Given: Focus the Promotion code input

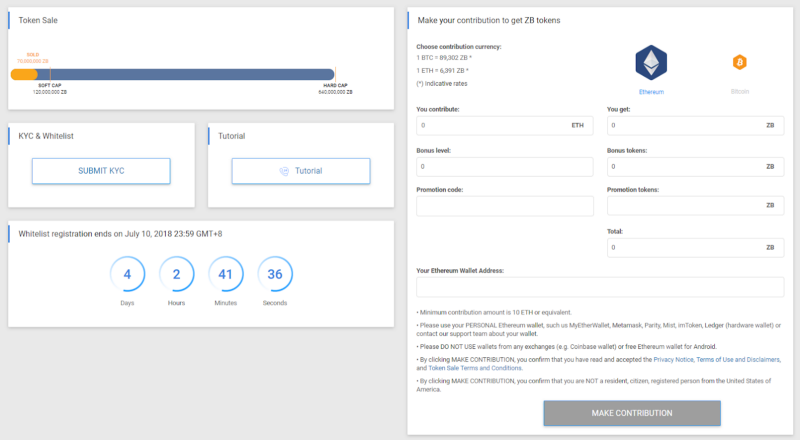Looking at the screenshot, I should coord(505,206).
